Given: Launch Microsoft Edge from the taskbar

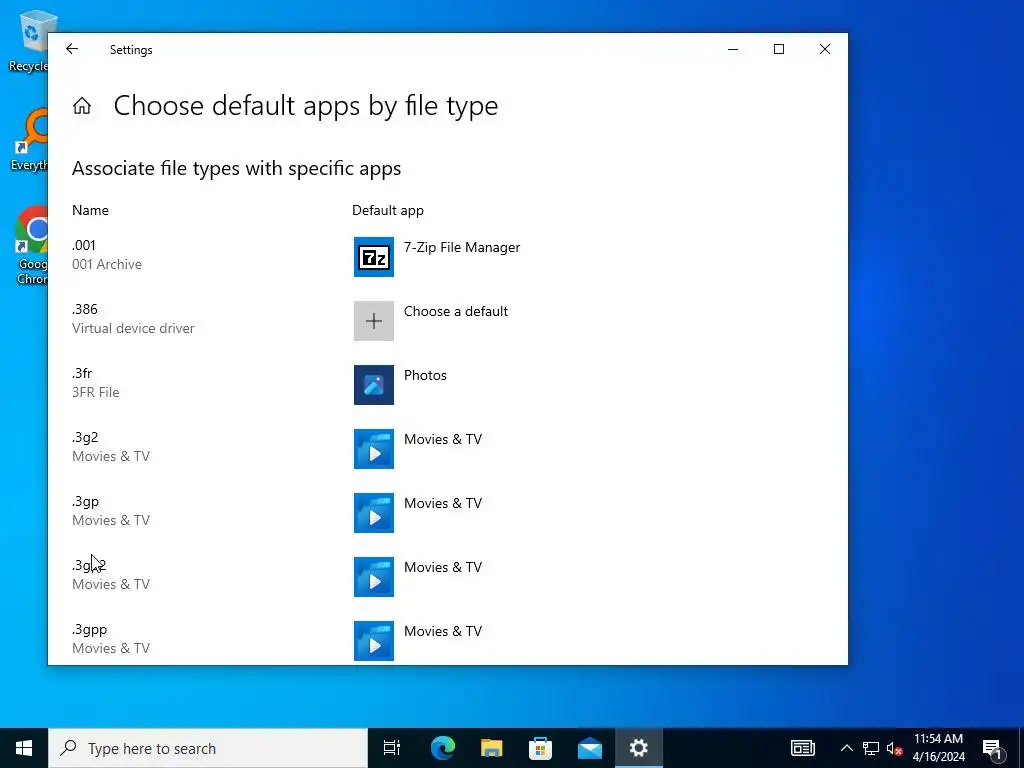Looking at the screenshot, I should pyautogui.click(x=443, y=748).
